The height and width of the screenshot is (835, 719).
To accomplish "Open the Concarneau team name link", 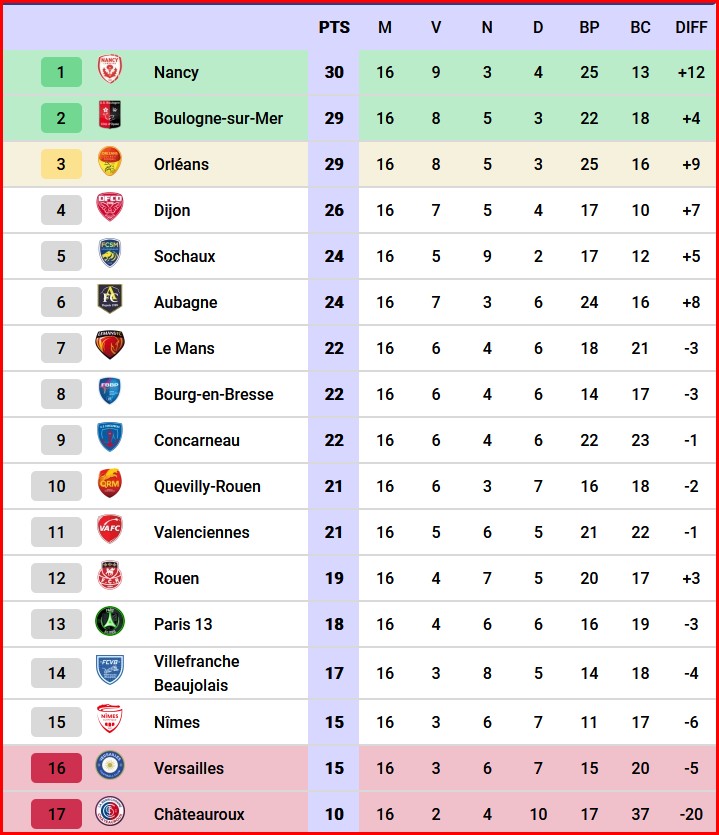I will (197, 440).
